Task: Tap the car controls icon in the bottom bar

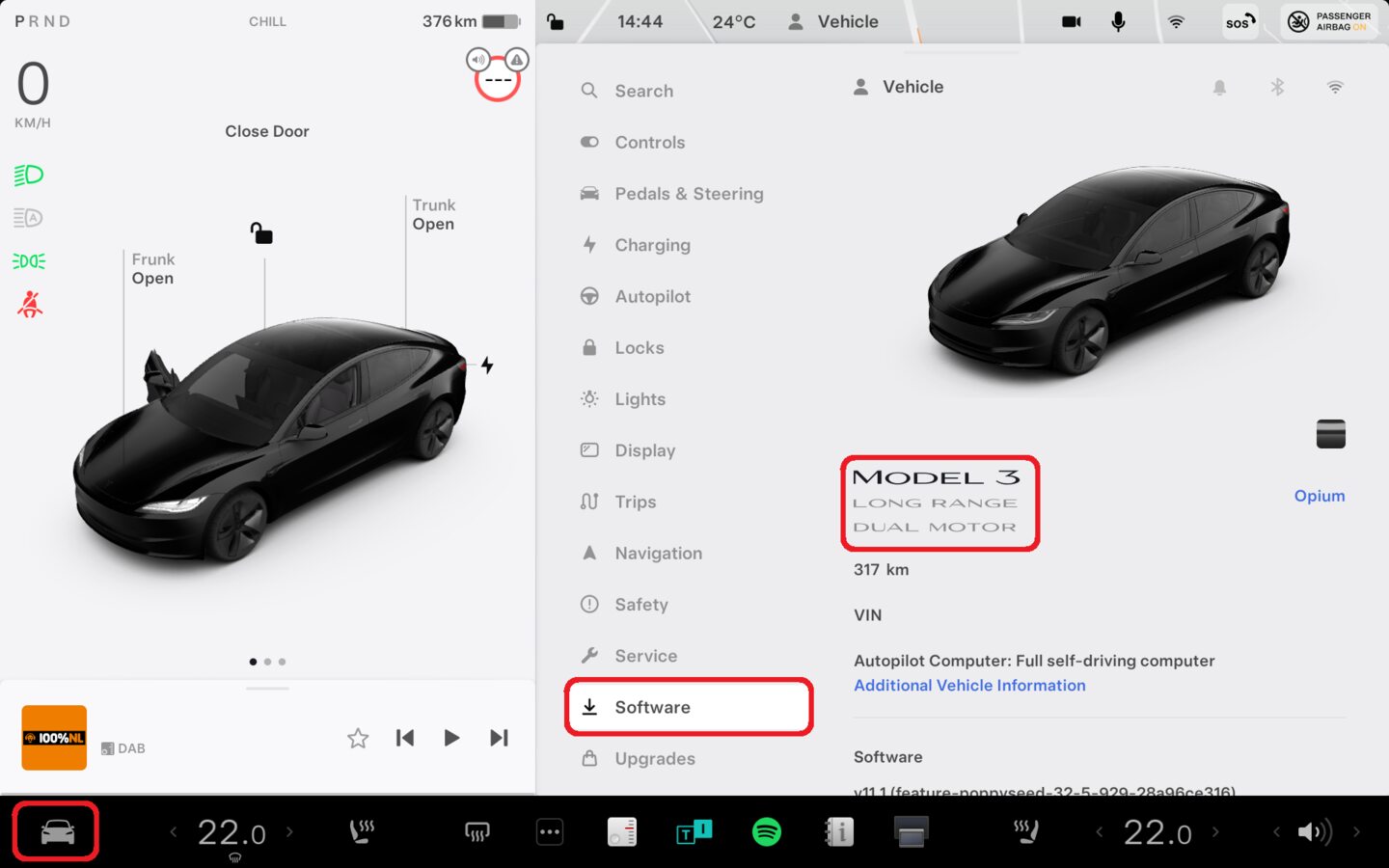Action: point(57,831)
